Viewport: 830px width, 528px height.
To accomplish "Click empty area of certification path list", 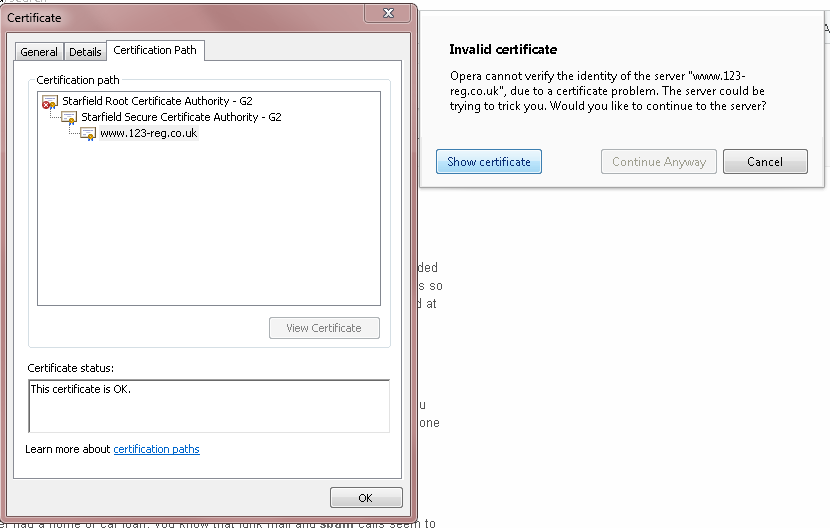I will click(208, 230).
